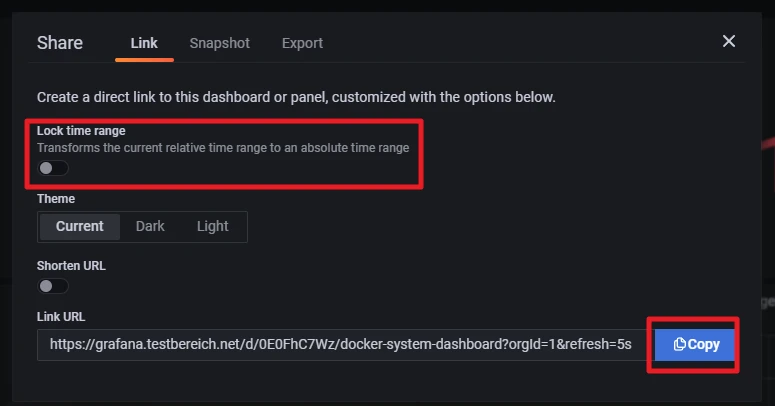
Task: Click the "Create a direct link" description
Action: tap(296, 98)
